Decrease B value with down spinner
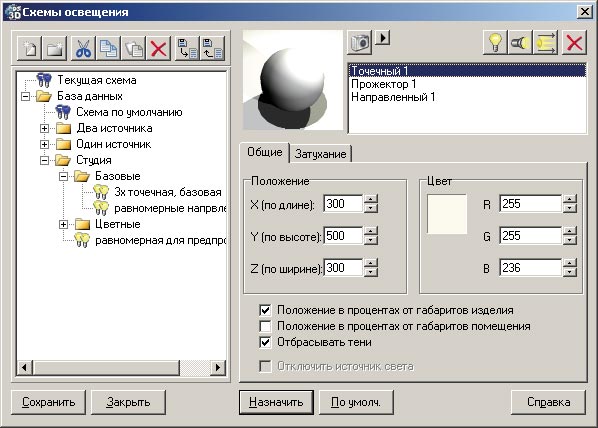 click(x=570, y=272)
